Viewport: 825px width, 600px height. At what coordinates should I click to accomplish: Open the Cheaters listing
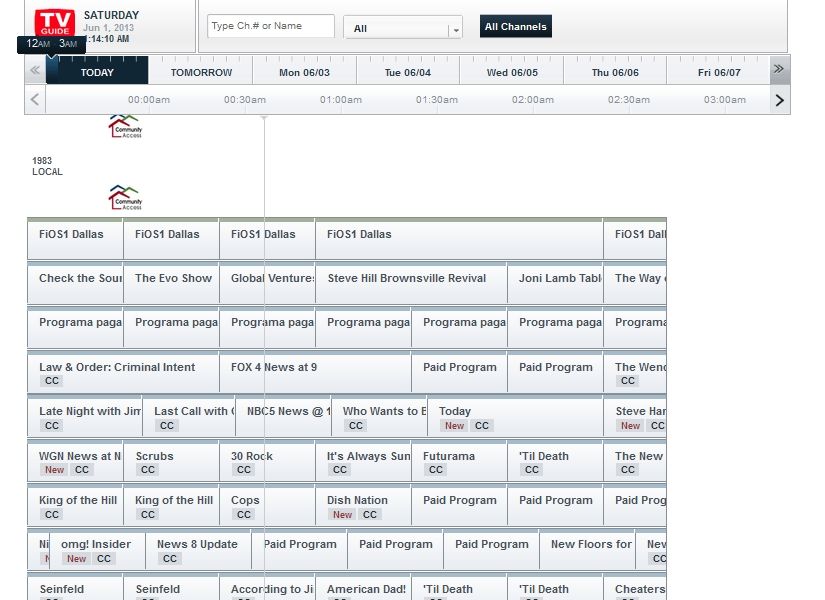pos(635,588)
